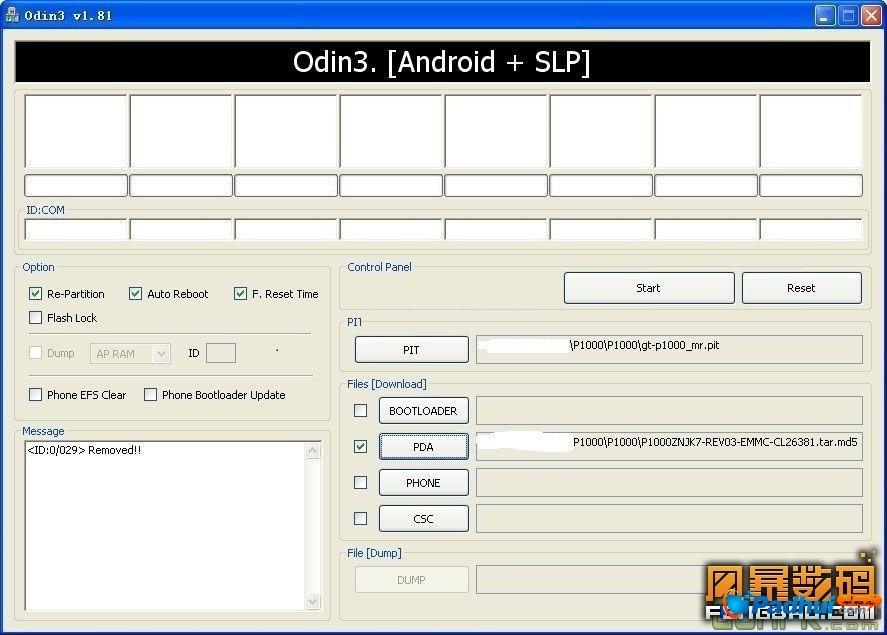
Task: Tick the BOOTLOADER file checkbox
Action: (x=360, y=411)
